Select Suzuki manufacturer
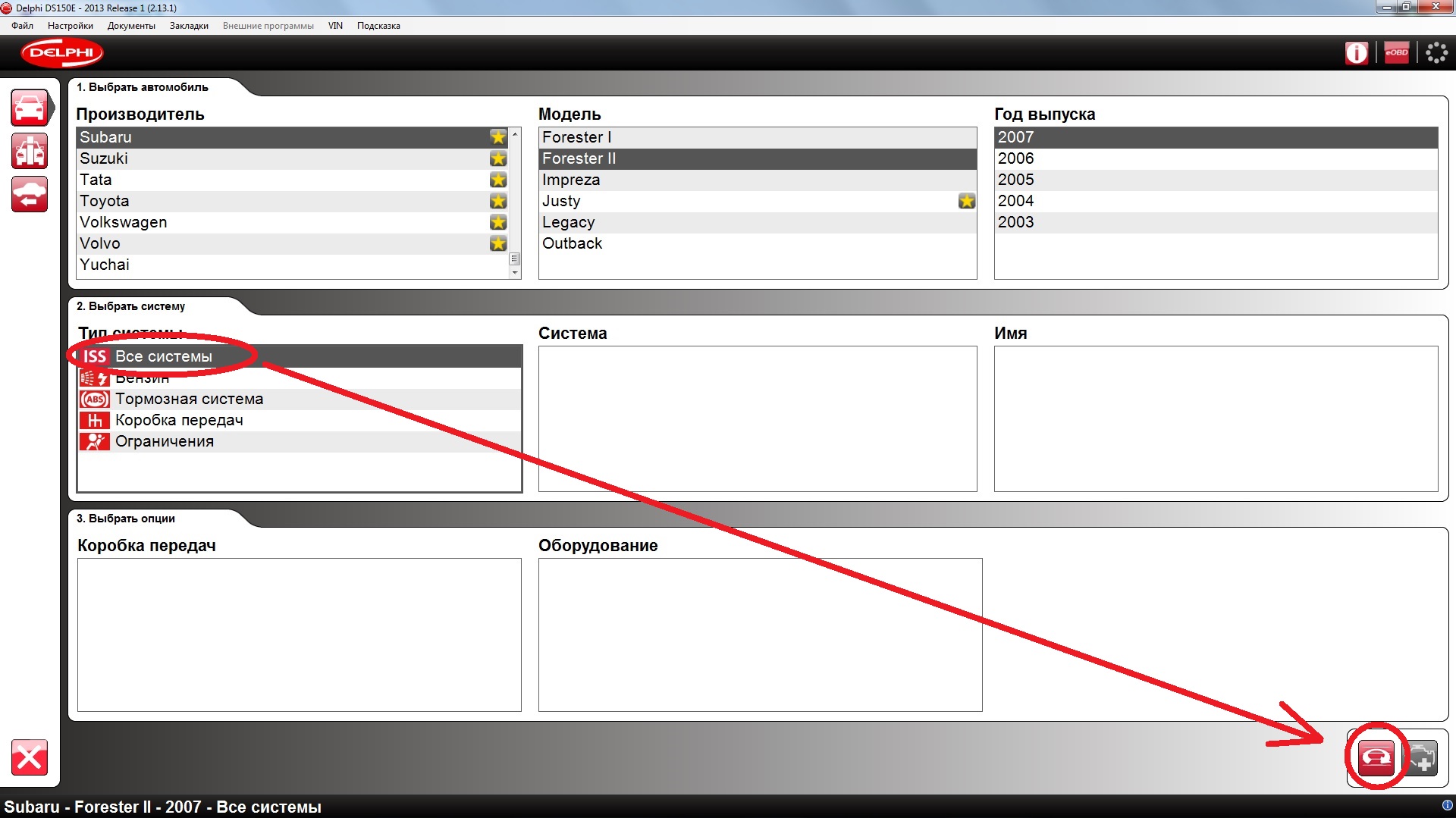This screenshot has width=1456, height=818. pos(293,158)
